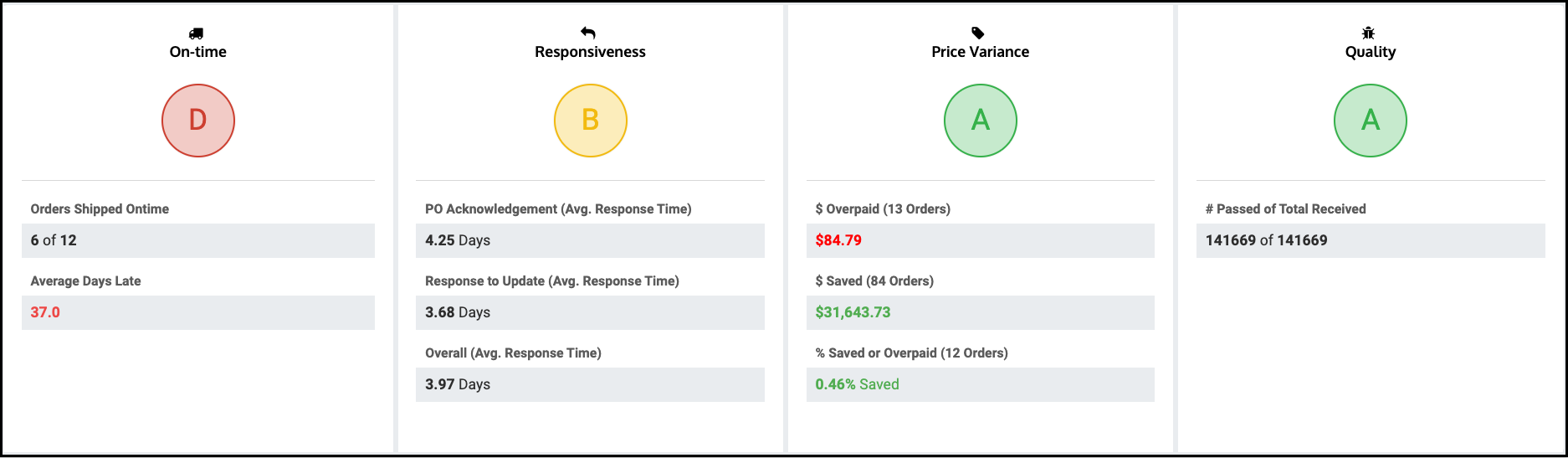Viewport: 1568px width, 458px height.
Task: Click the Price Variance tag icon
Action: tap(977, 33)
